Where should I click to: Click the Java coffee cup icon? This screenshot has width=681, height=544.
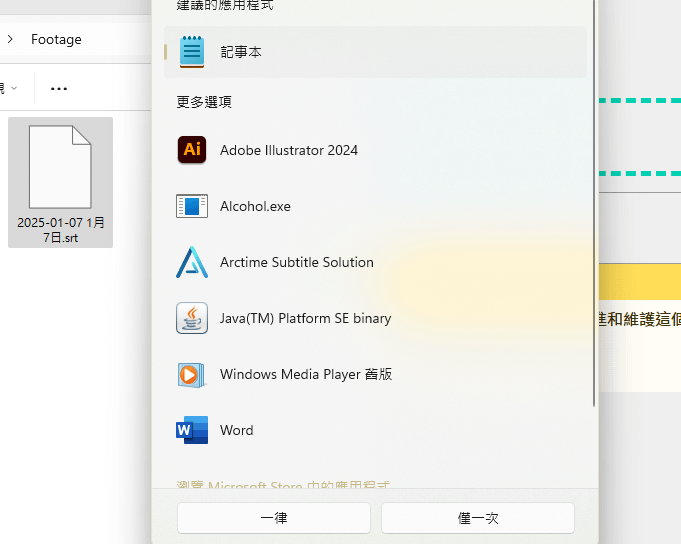point(192,318)
